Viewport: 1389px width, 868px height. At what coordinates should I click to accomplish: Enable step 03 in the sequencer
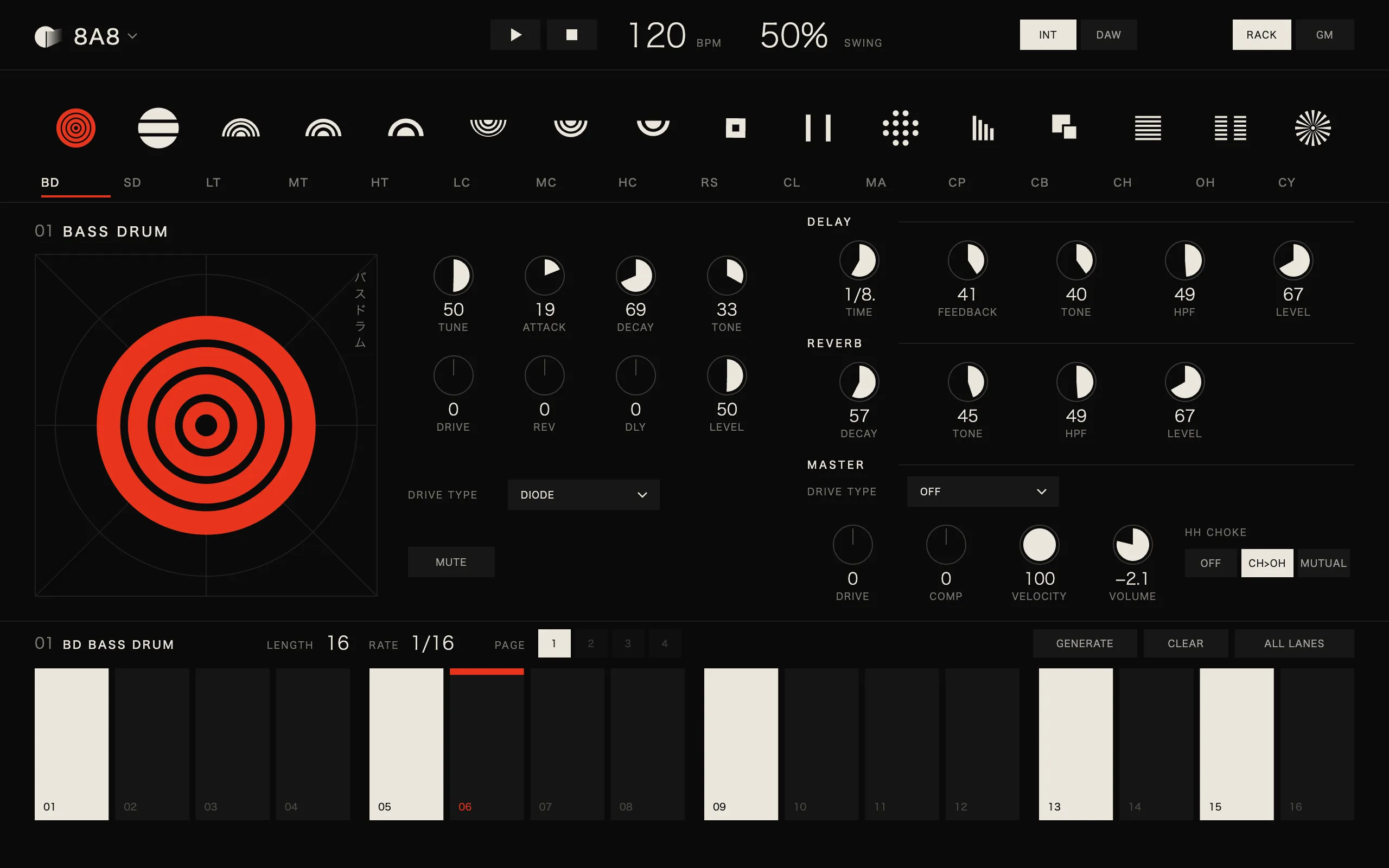[x=232, y=744]
